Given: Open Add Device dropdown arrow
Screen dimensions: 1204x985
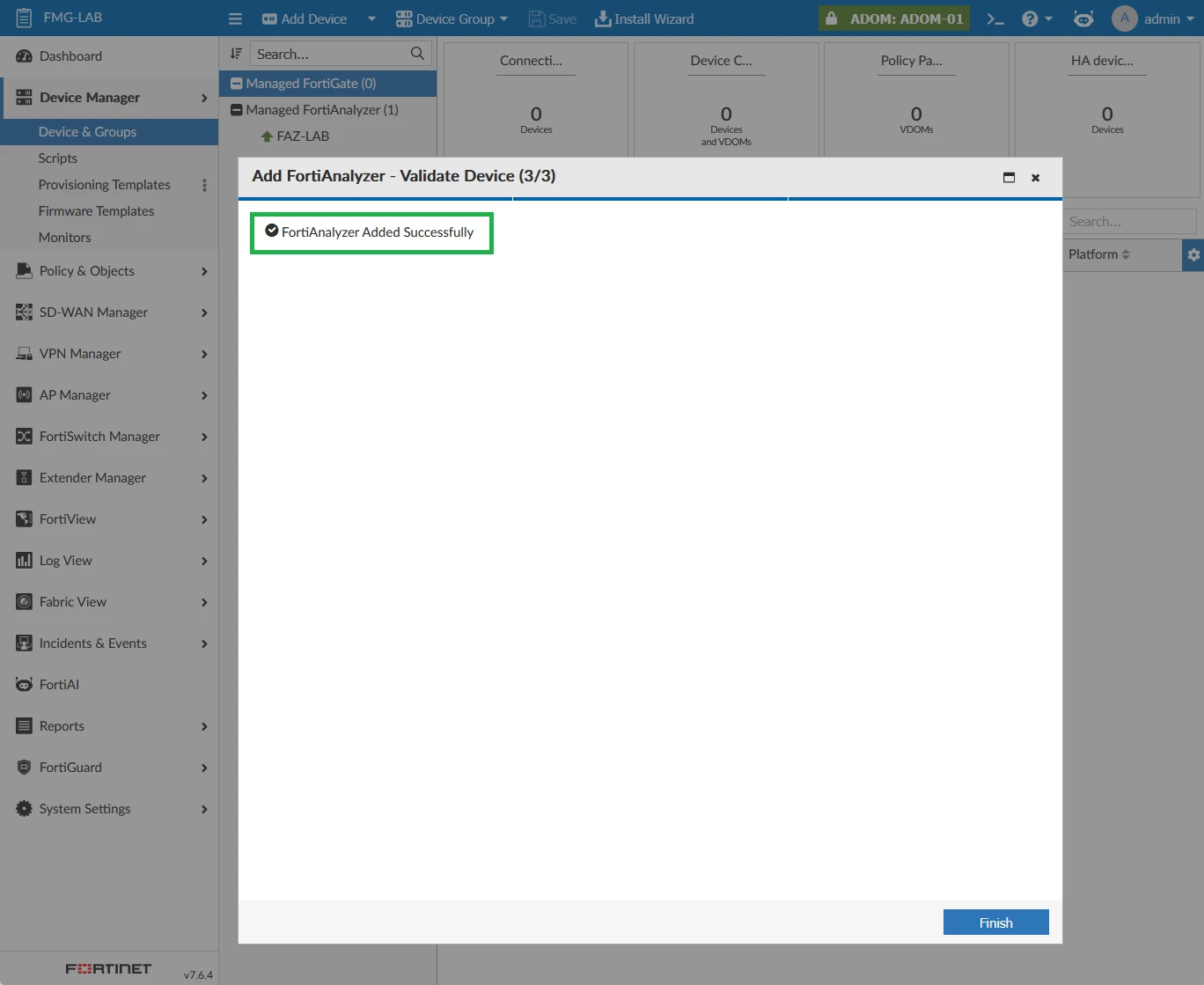Looking at the screenshot, I should click(371, 18).
